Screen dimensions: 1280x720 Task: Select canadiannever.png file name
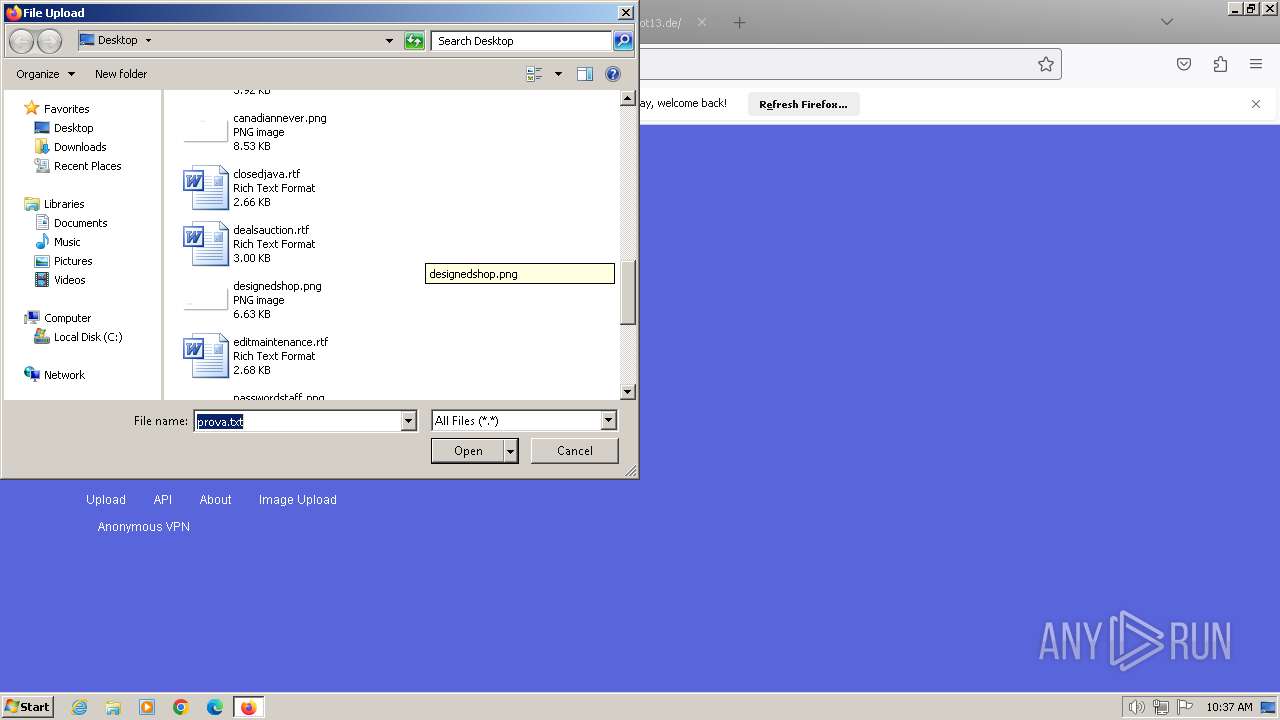click(280, 118)
